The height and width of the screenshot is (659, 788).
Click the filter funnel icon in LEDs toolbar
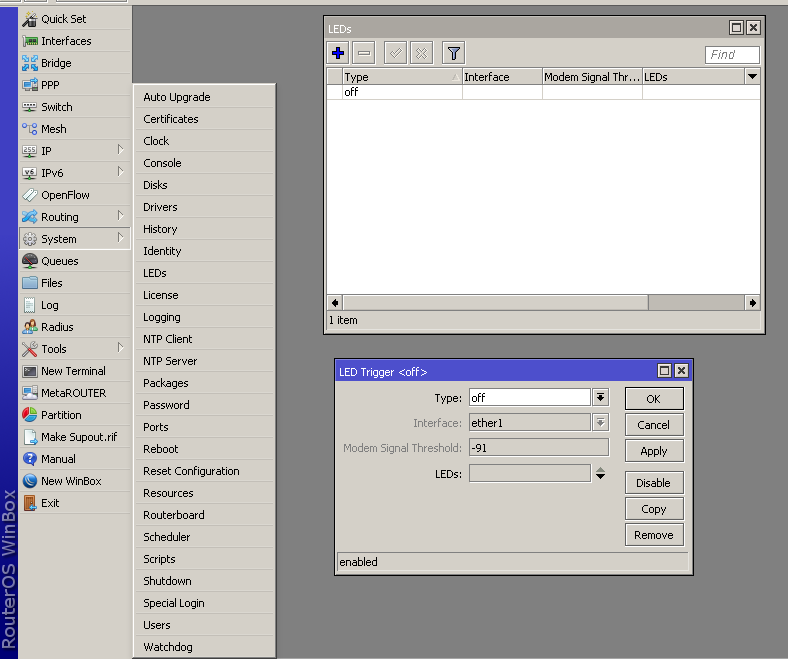(453, 54)
